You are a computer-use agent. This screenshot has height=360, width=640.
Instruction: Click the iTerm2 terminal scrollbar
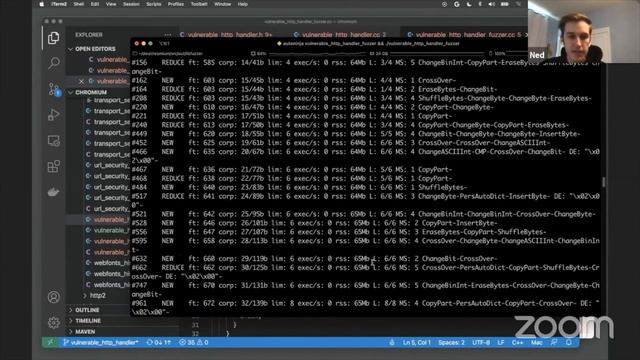pyautogui.click(x=604, y=182)
